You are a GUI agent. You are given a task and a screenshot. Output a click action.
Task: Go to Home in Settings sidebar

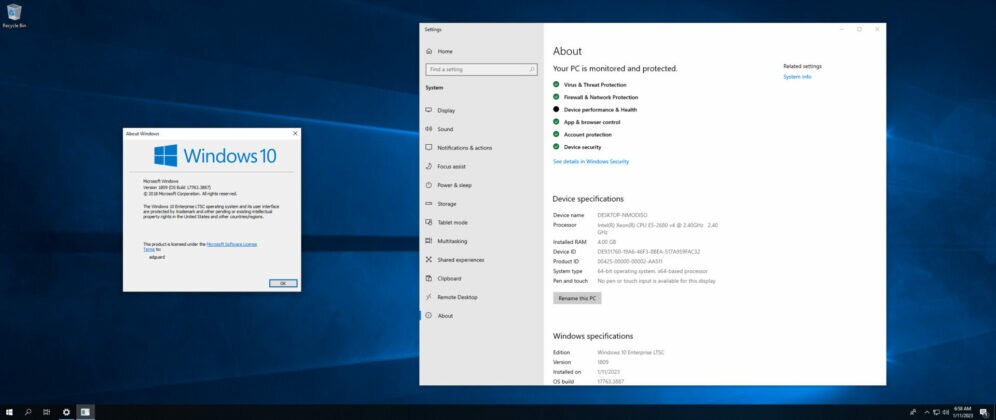point(481,51)
